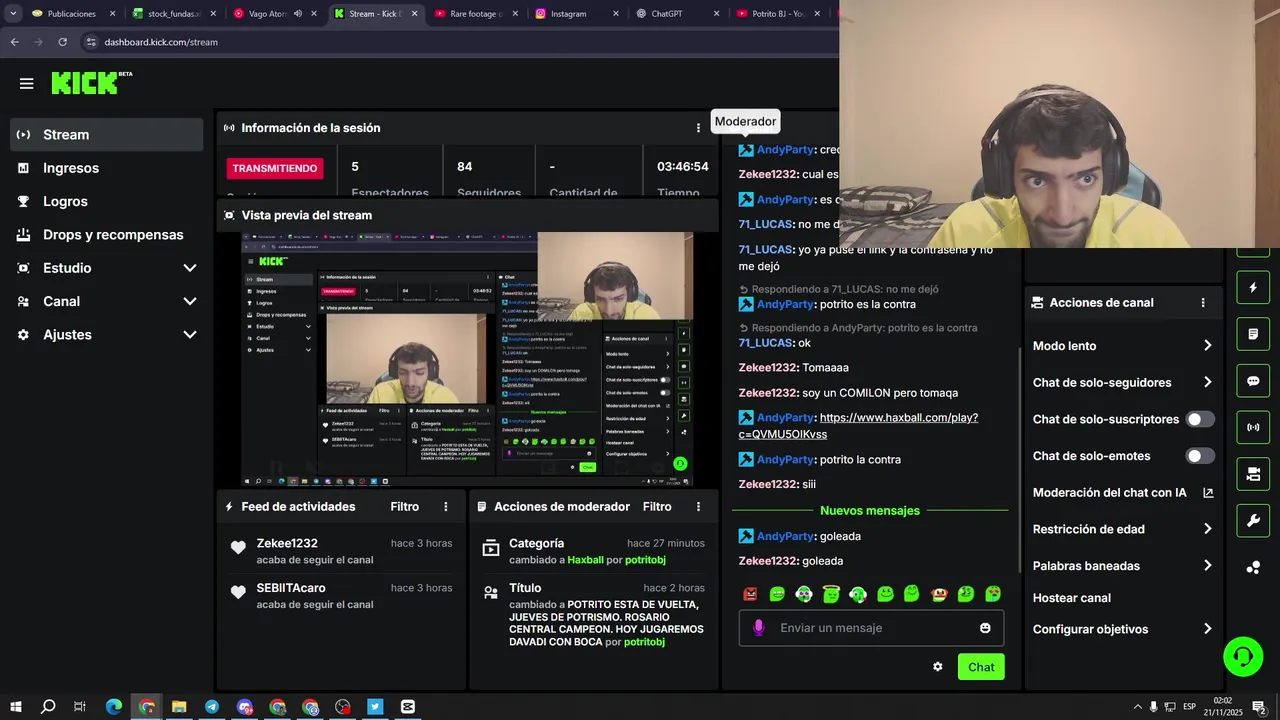Click the stream preview thumbnail
1280x720 pixels.
coord(467,360)
